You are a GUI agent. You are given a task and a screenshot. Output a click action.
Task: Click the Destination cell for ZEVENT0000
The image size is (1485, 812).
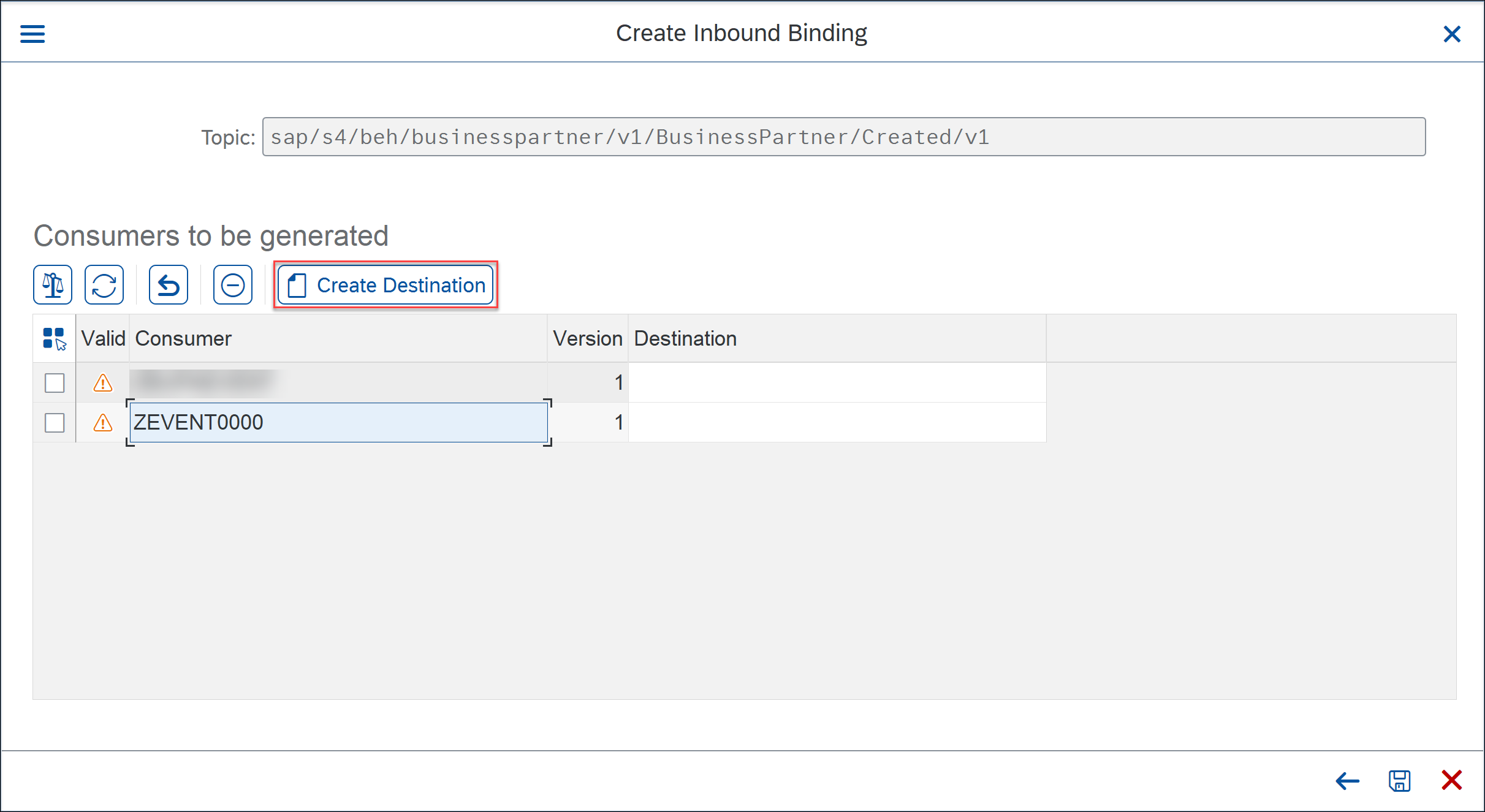[x=837, y=422]
